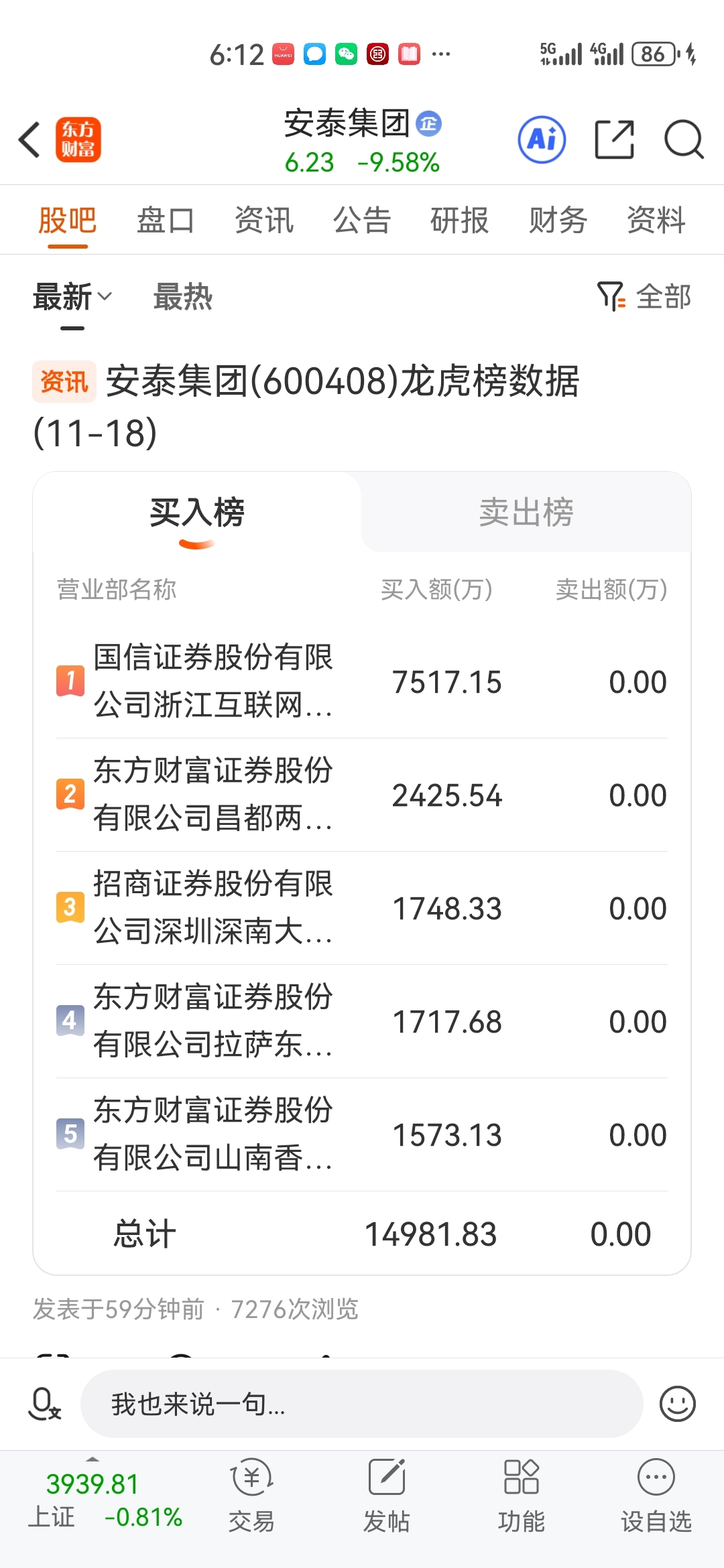Sort posts by 最热

[183, 297]
